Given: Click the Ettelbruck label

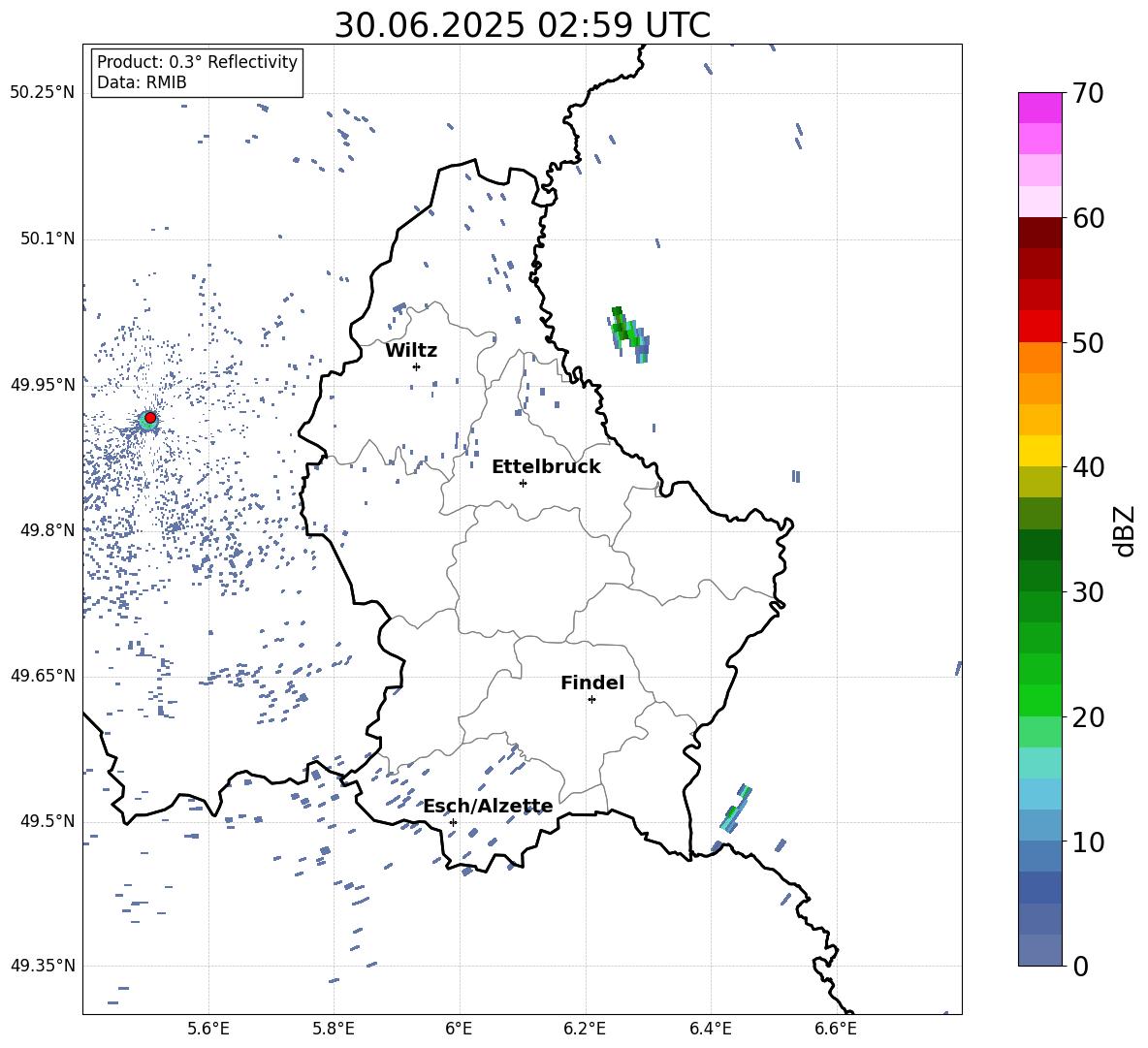Looking at the screenshot, I should [x=546, y=467].
